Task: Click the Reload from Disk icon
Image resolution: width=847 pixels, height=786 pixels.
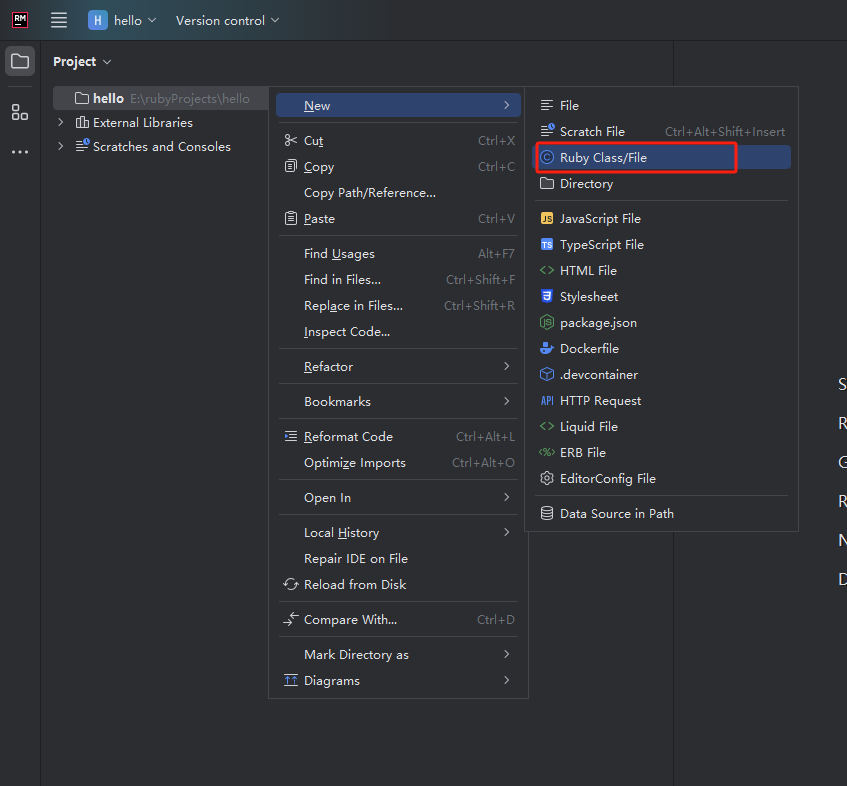Action: tap(291, 585)
